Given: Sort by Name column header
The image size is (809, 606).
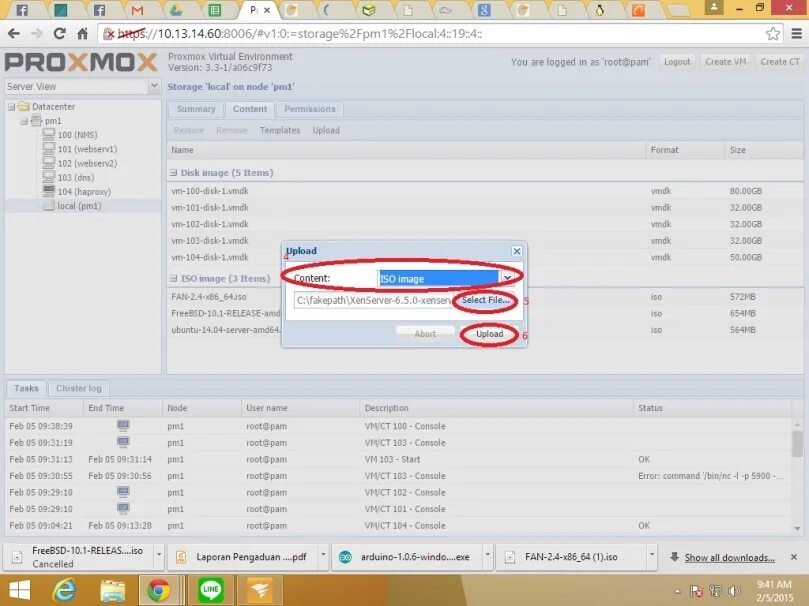Looking at the screenshot, I should [406, 150].
